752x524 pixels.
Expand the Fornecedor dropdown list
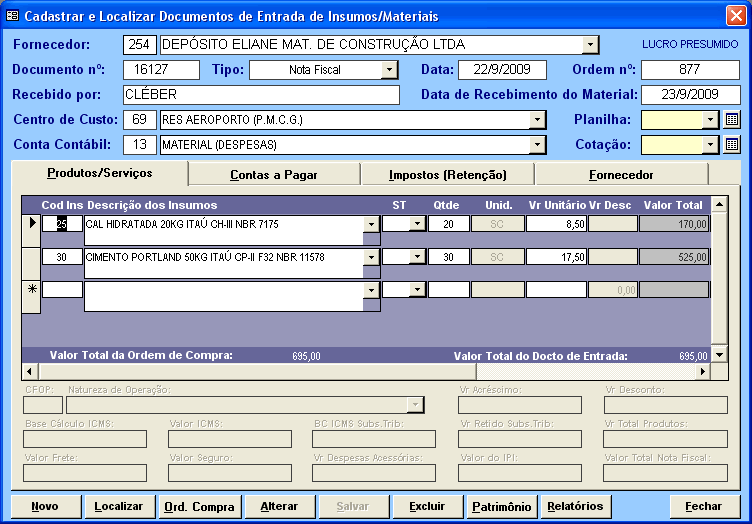click(x=590, y=45)
